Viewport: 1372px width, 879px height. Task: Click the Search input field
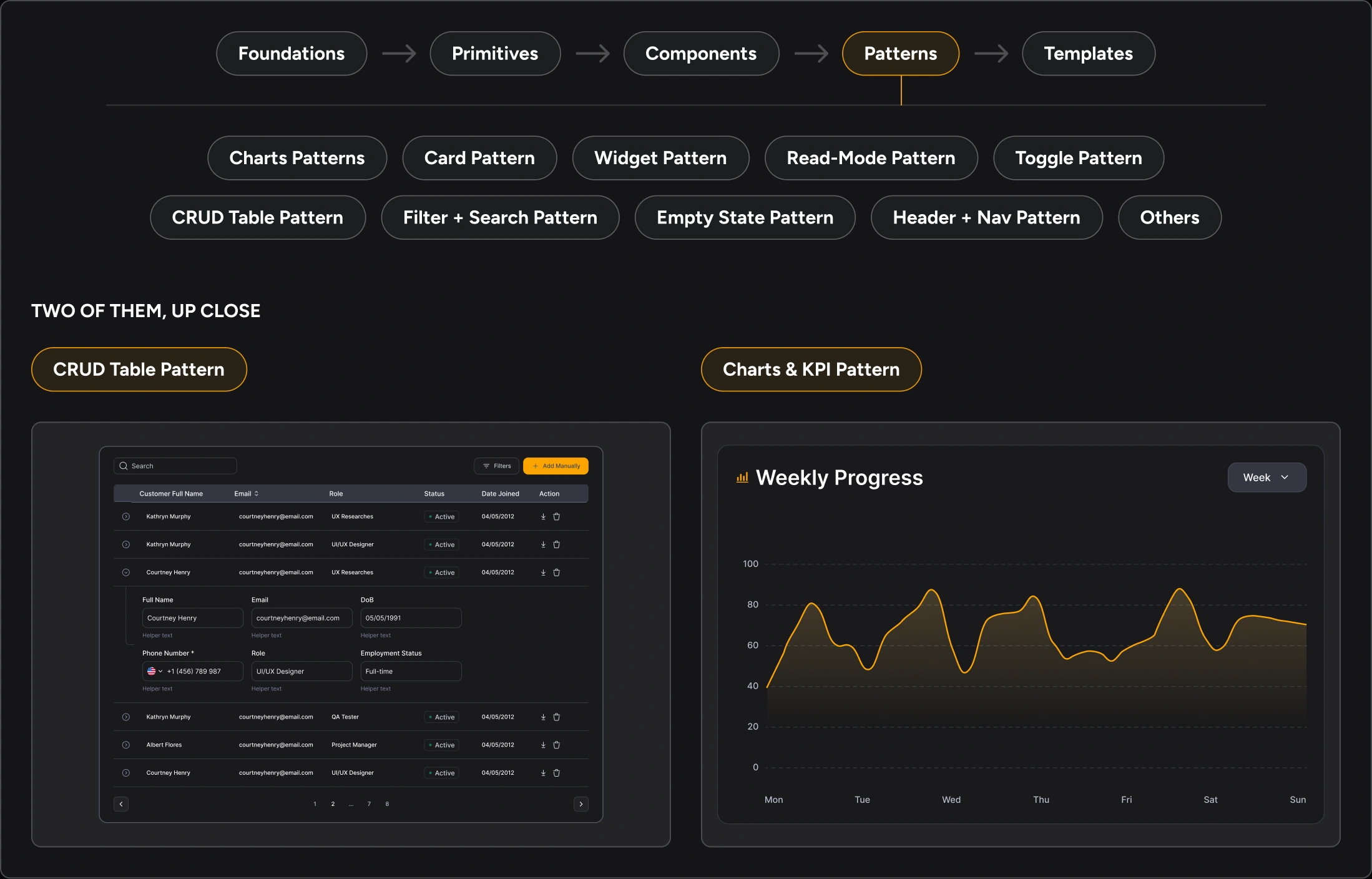click(x=175, y=466)
